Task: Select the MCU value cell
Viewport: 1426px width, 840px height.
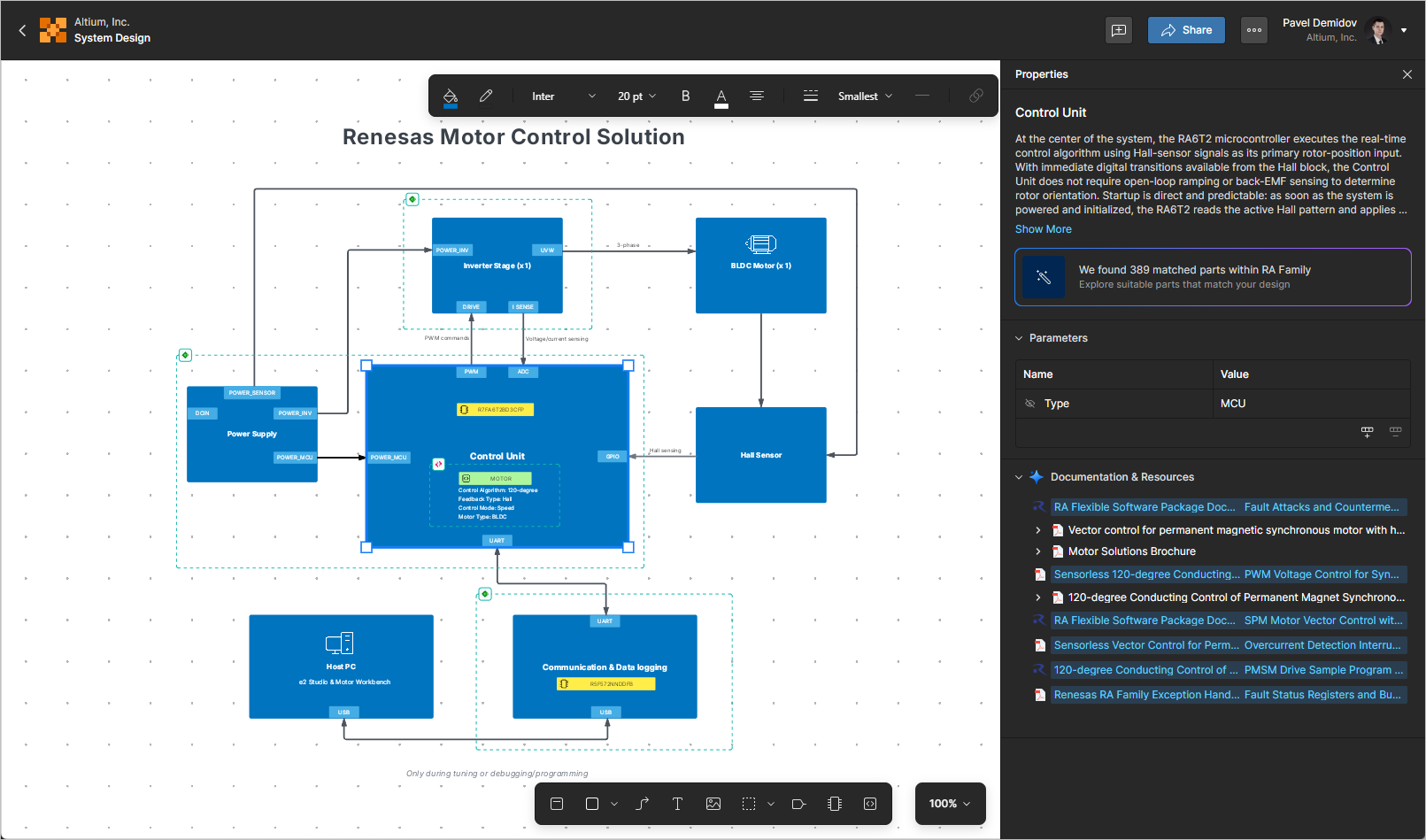Action: click(1311, 404)
